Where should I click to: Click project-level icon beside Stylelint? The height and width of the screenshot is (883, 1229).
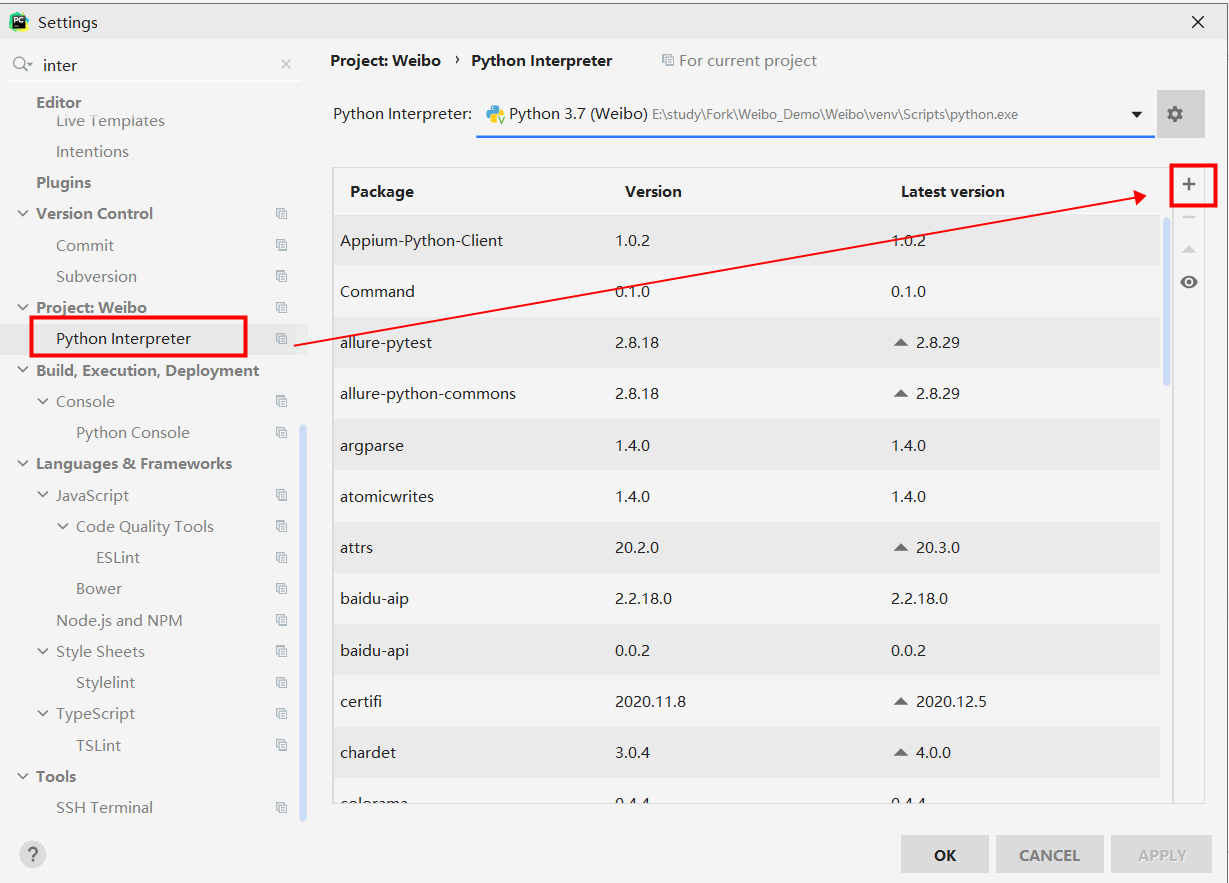pyautogui.click(x=282, y=683)
